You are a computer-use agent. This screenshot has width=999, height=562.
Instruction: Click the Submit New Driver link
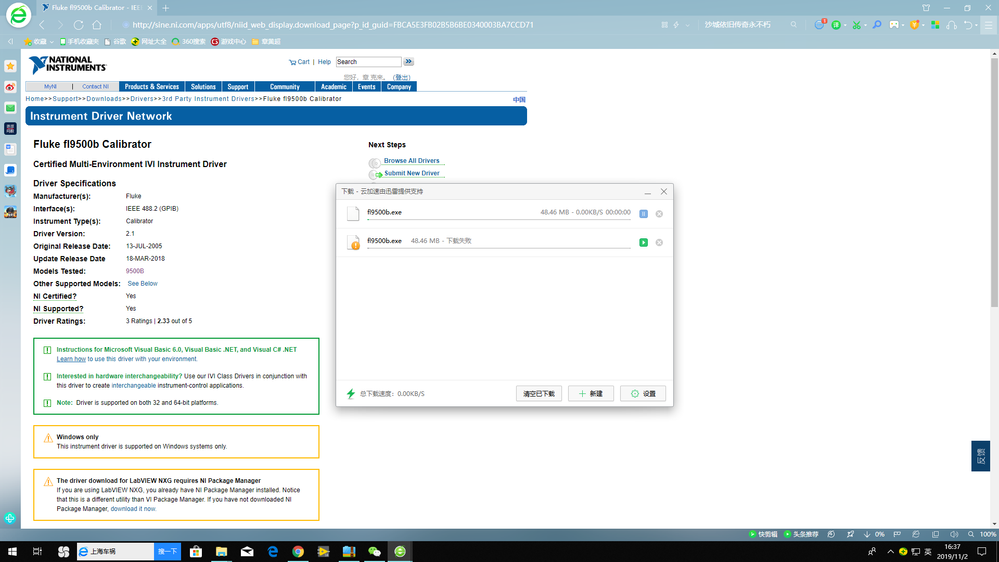point(412,173)
